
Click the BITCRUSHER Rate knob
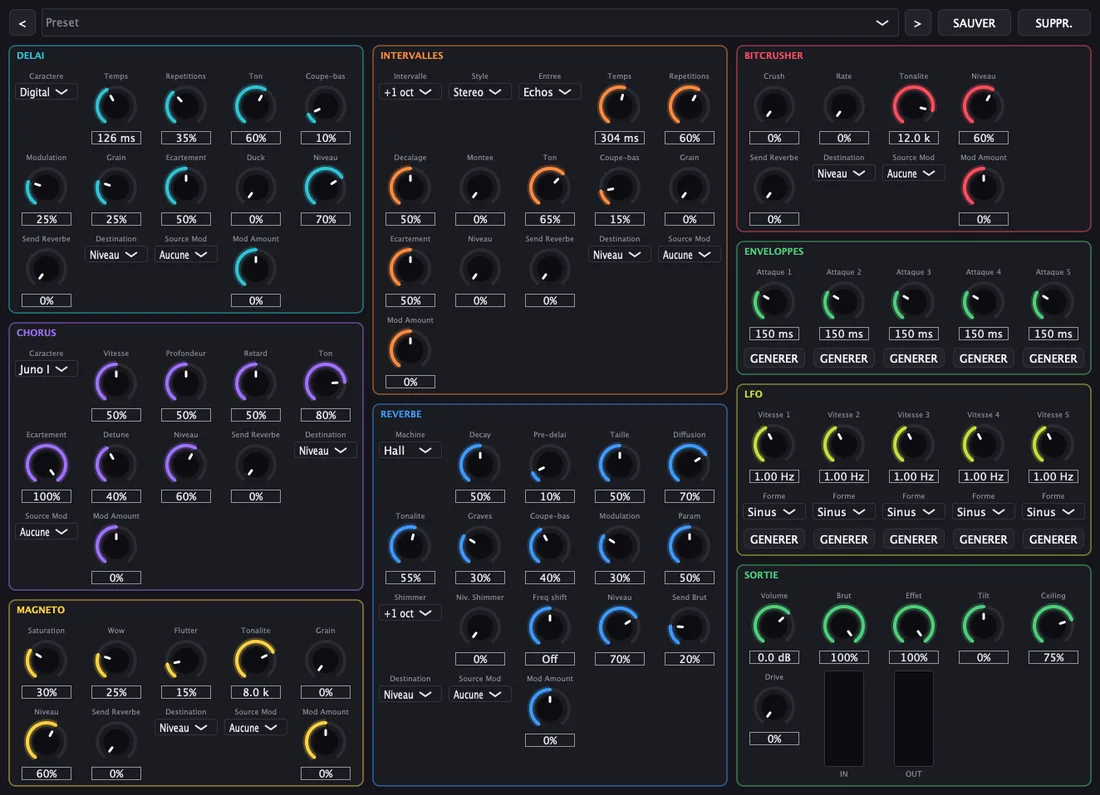pos(843,106)
